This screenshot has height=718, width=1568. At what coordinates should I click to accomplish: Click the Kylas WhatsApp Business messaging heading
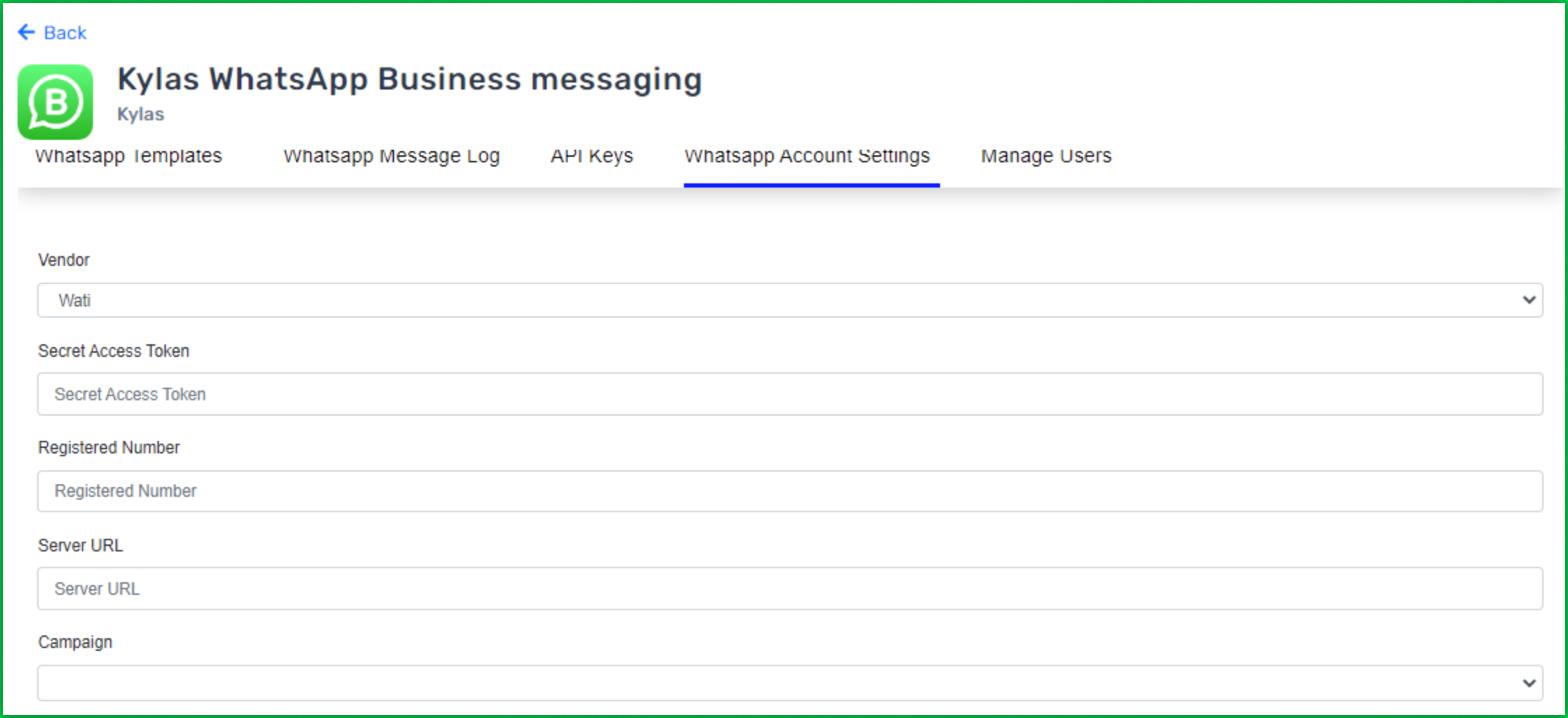(x=409, y=79)
